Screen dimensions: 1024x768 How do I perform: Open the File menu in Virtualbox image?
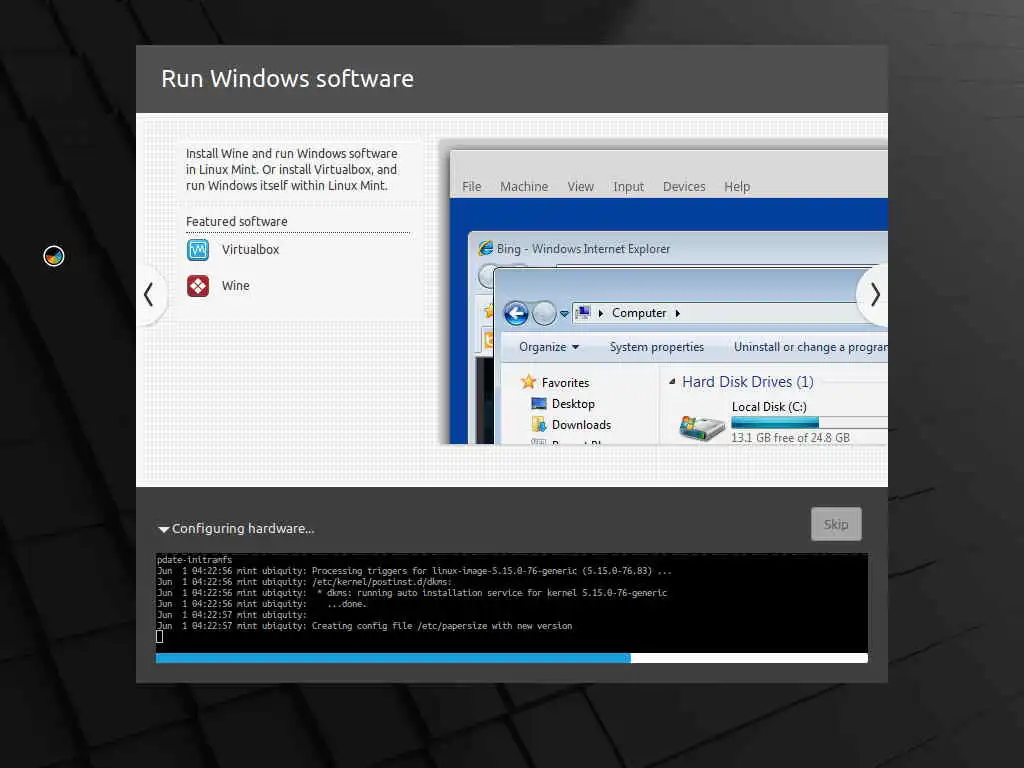click(472, 187)
